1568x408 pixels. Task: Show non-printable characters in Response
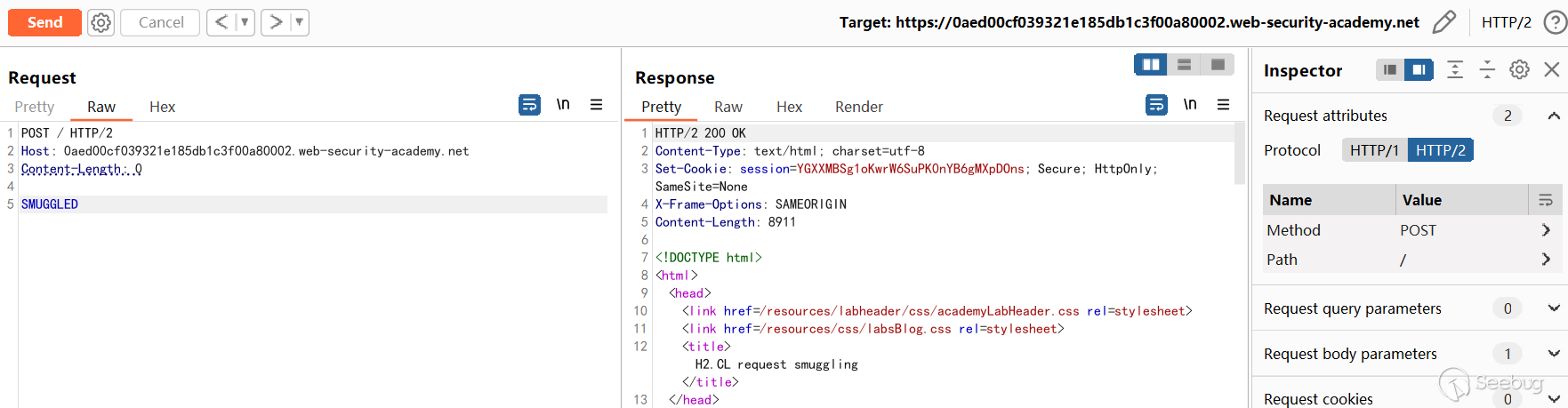coord(1190,105)
